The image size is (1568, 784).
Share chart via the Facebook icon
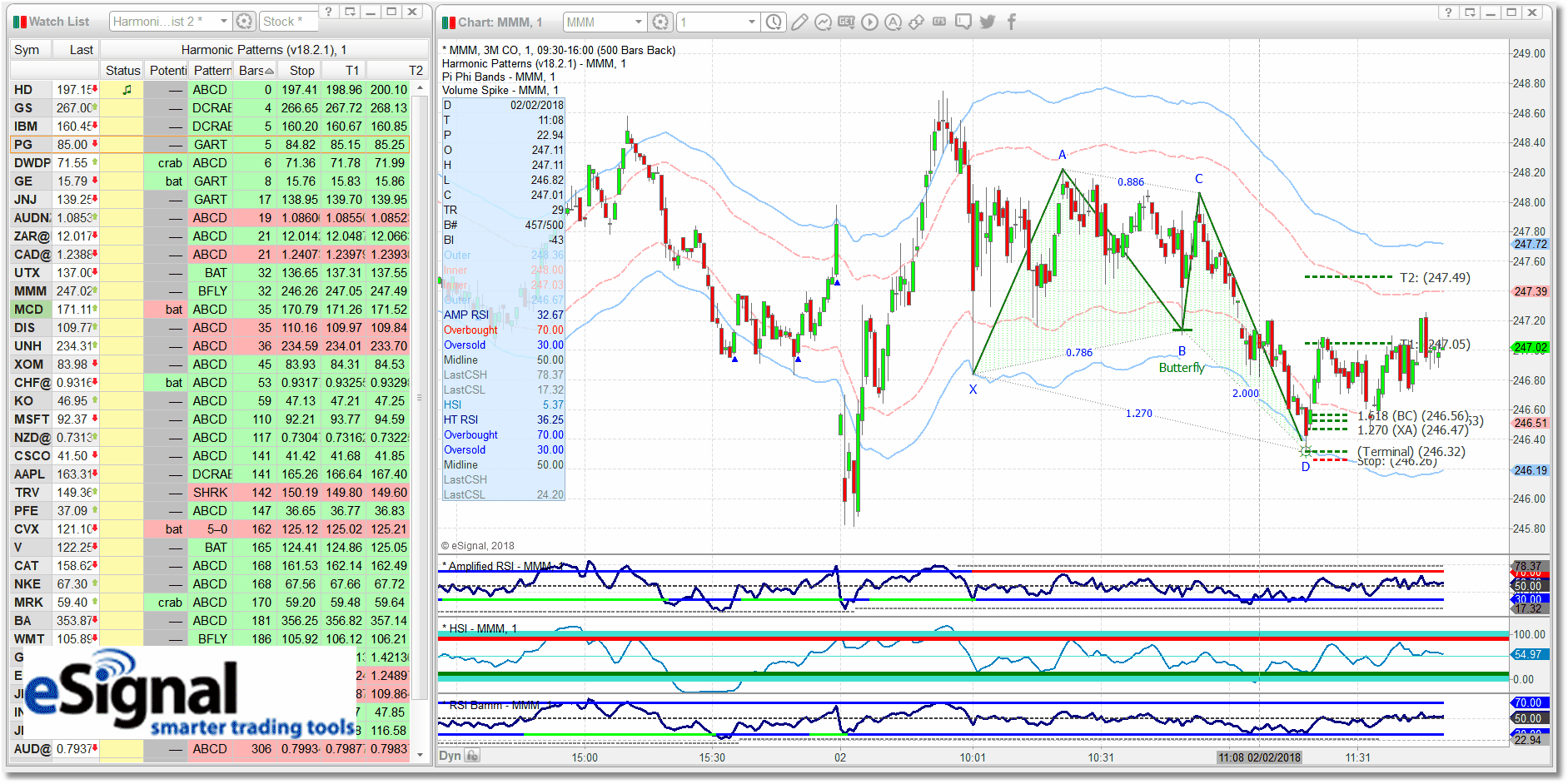tap(1010, 22)
